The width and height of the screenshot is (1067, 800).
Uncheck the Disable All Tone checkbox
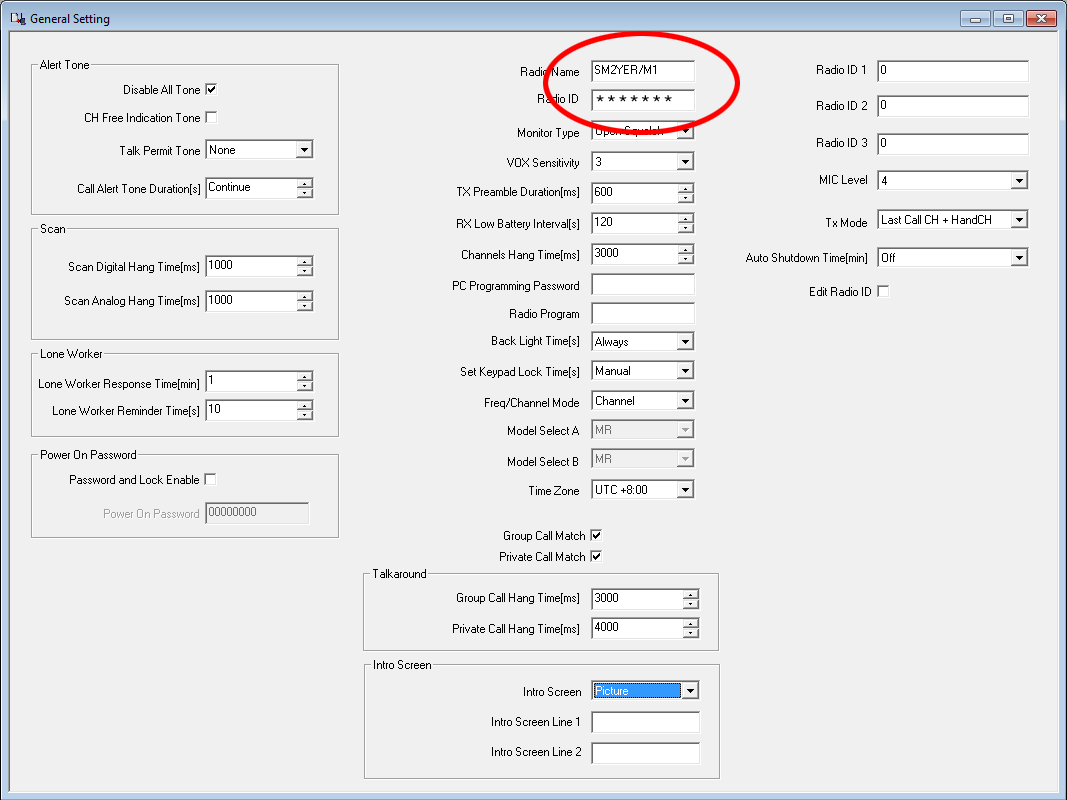click(x=211, y=89)
